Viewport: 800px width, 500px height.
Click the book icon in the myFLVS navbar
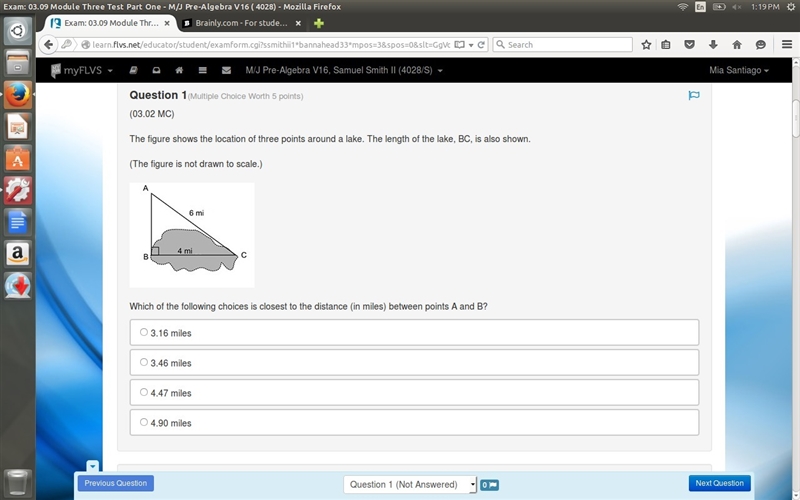pyautogui.click(x=133, y=70)
